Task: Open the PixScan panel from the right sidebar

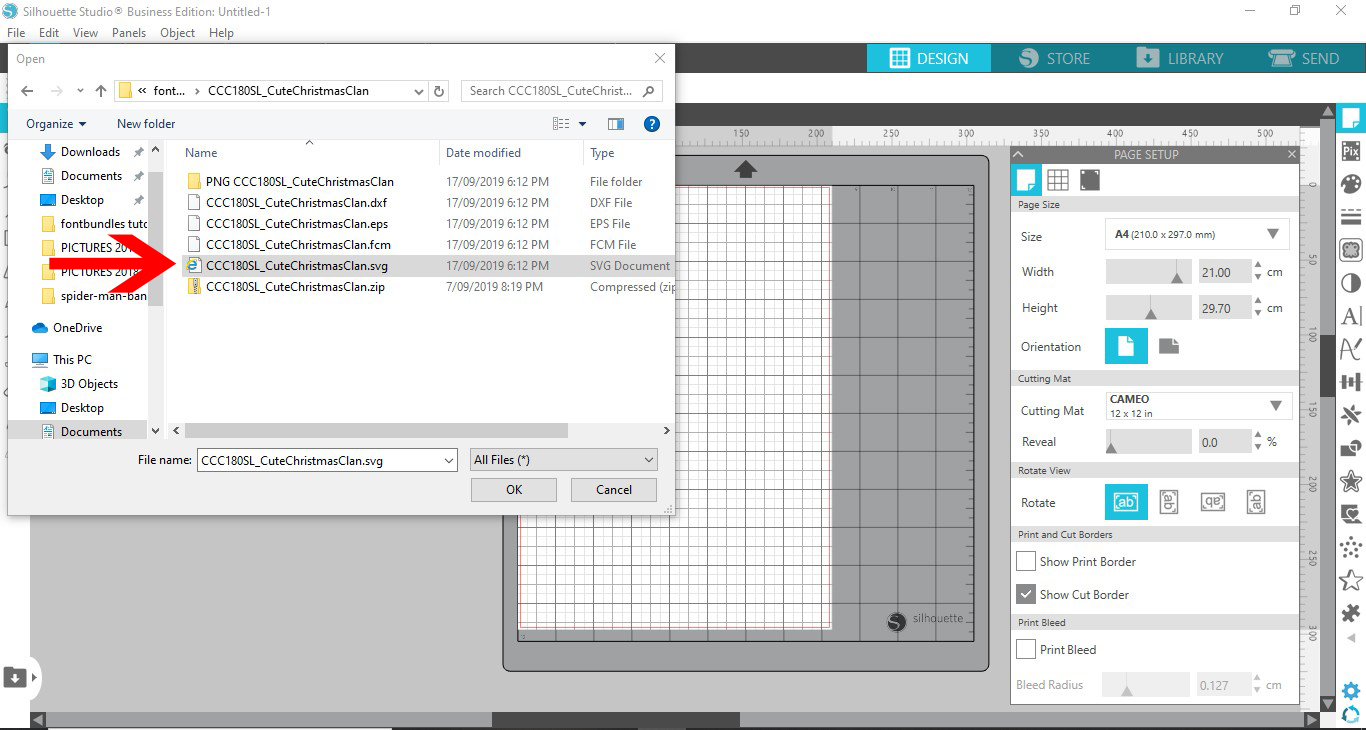Action: point(1351,151)
